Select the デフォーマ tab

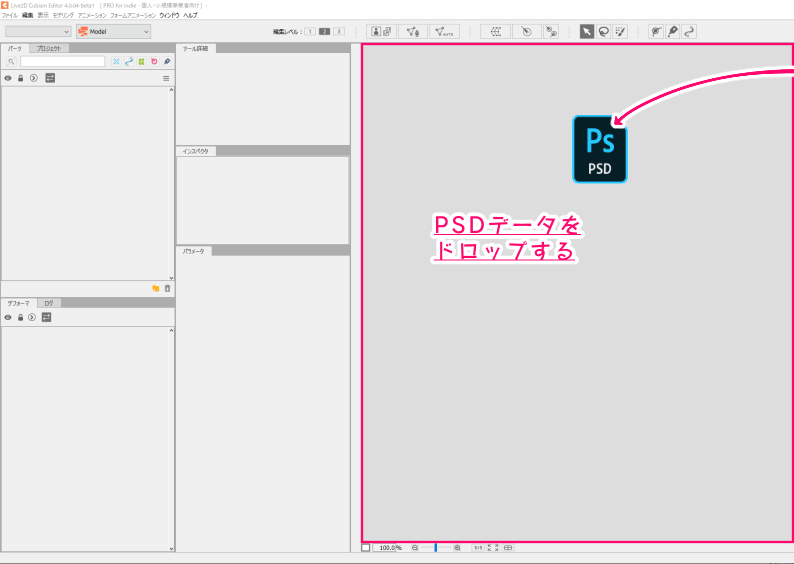coord(19,303)
